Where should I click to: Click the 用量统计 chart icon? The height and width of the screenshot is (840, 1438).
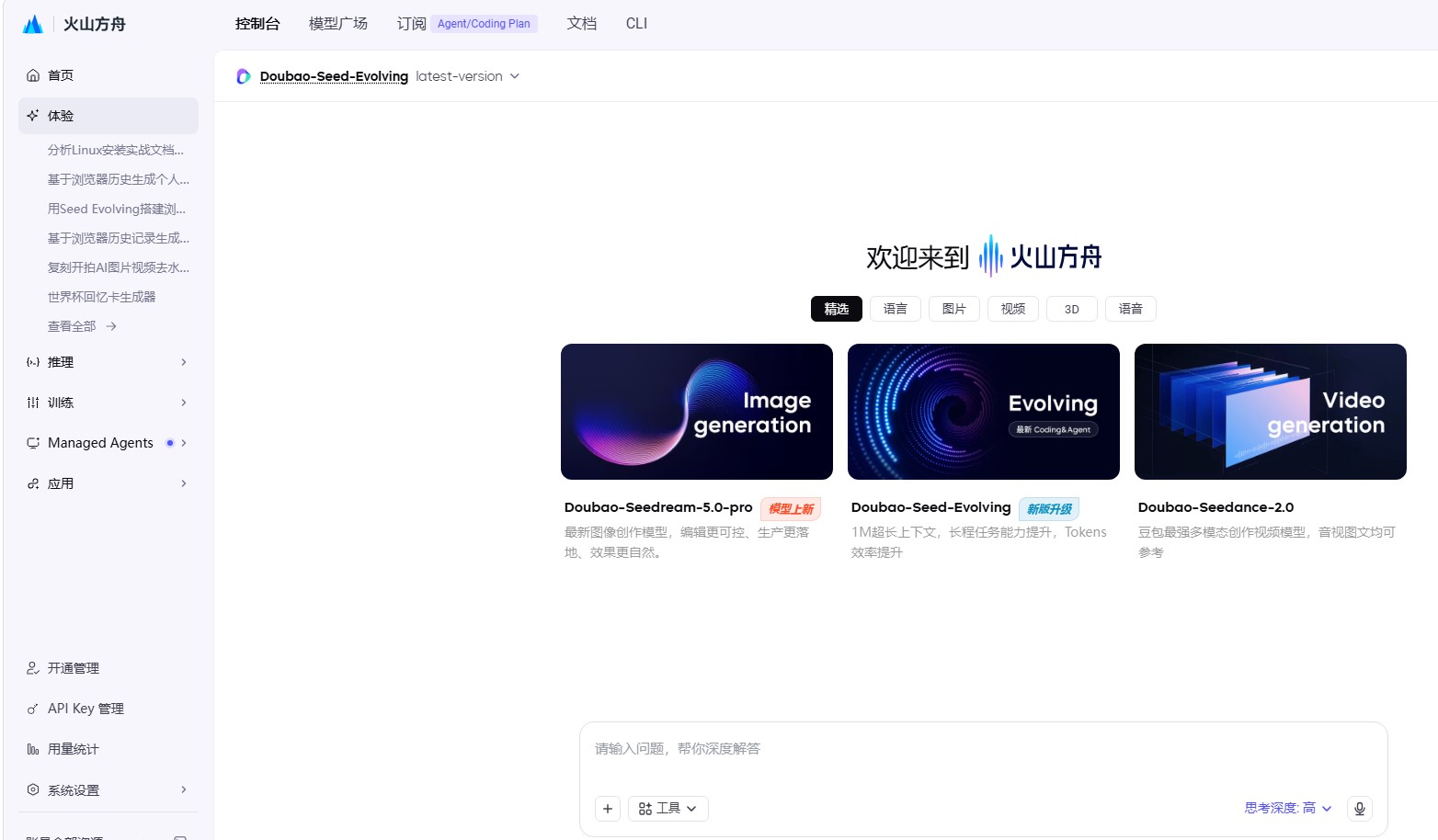33,749
